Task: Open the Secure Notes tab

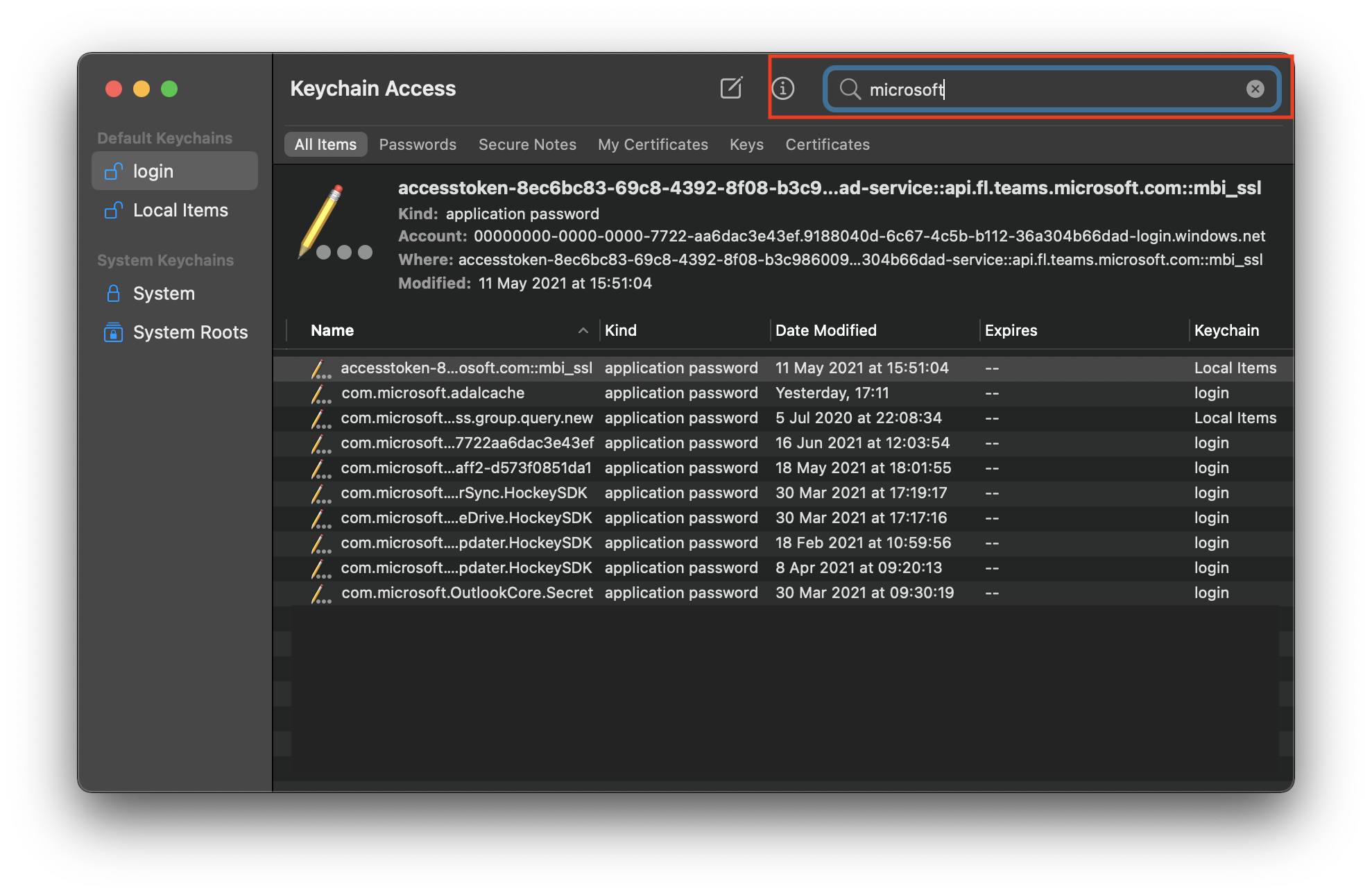Action: point(527,144)
